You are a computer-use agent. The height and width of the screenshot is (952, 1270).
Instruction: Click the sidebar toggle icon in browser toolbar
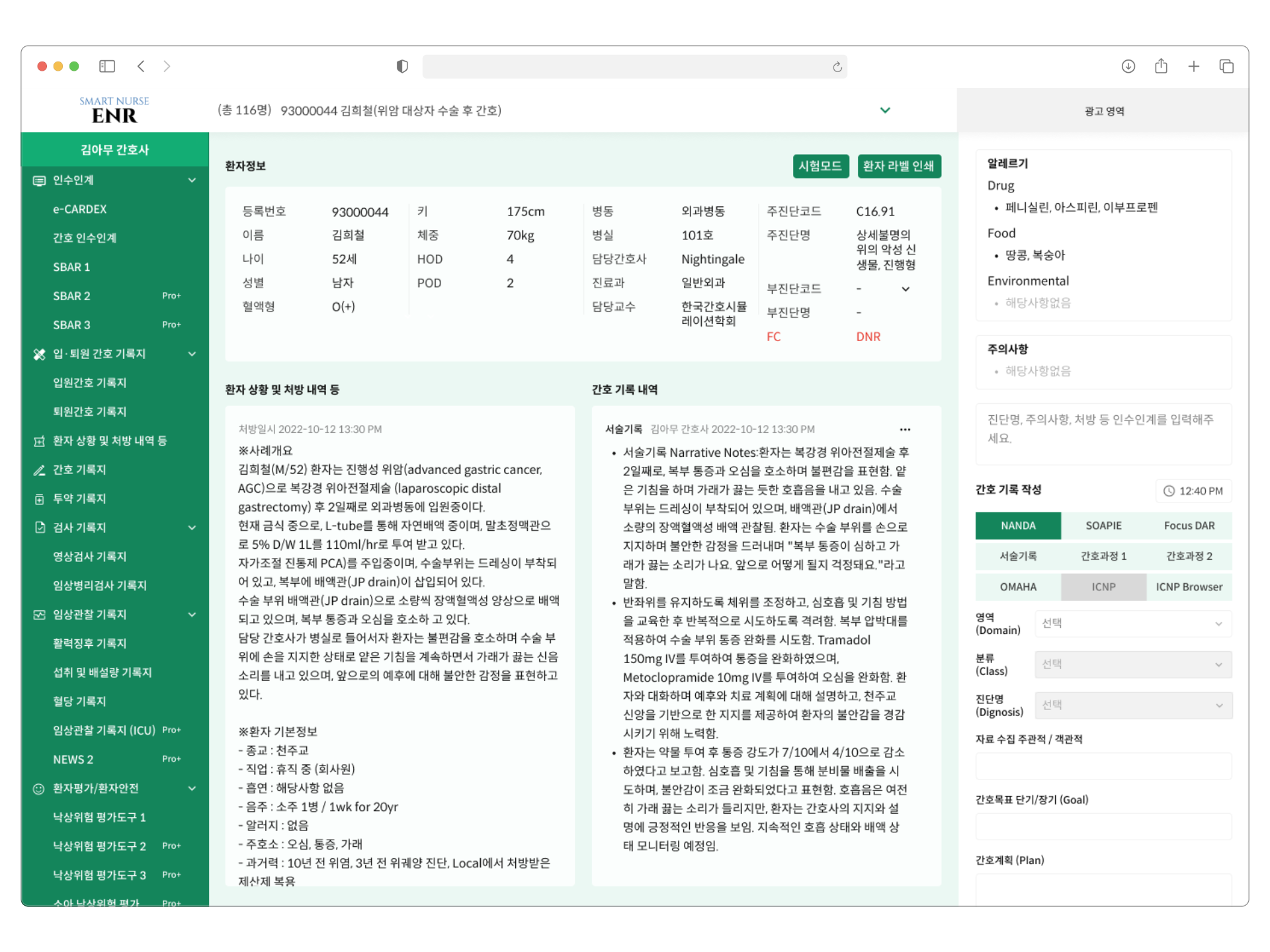tap(107, 66)
